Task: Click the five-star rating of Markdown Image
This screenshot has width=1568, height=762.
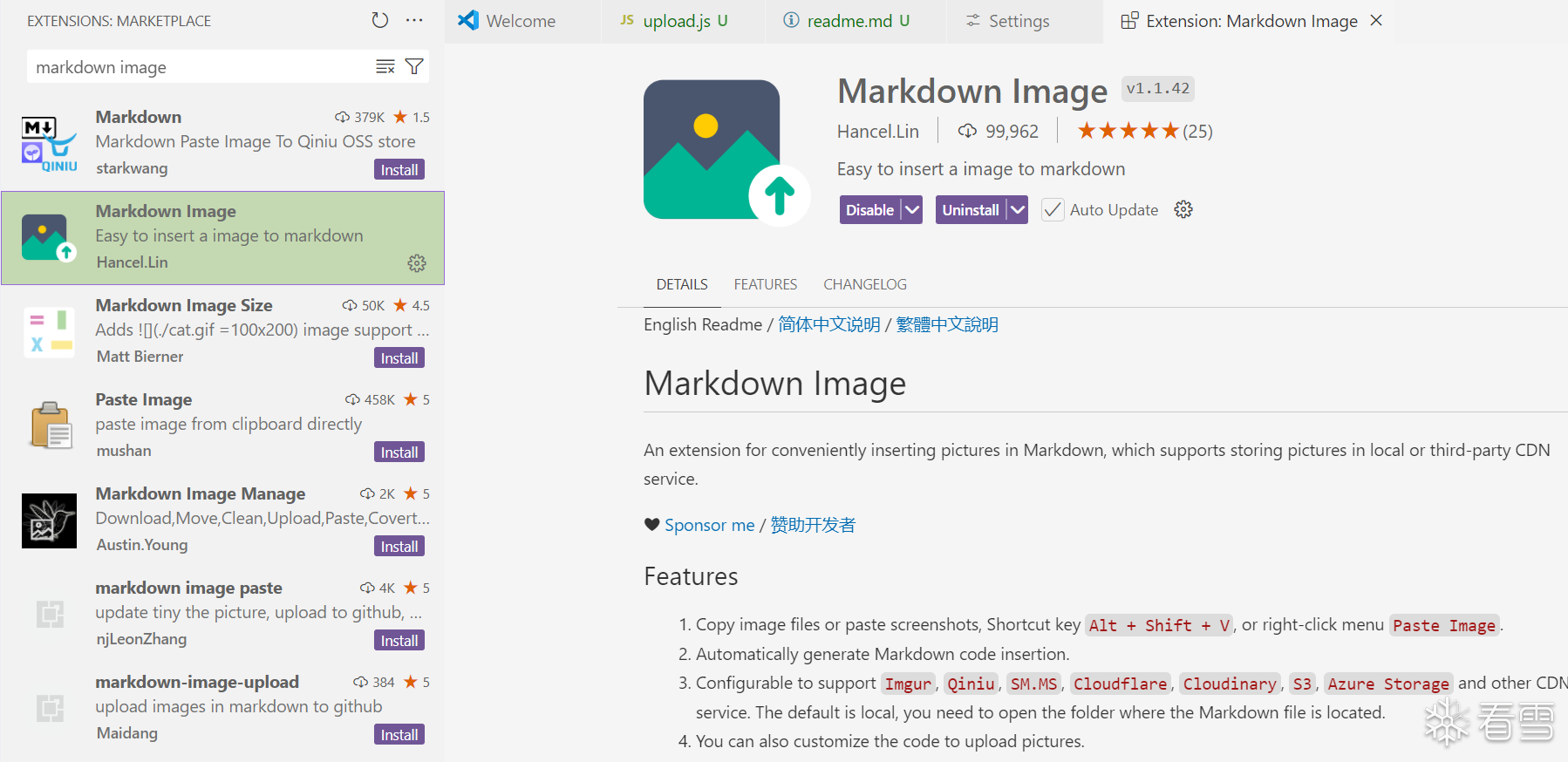Action: [x=1128, y=131]
